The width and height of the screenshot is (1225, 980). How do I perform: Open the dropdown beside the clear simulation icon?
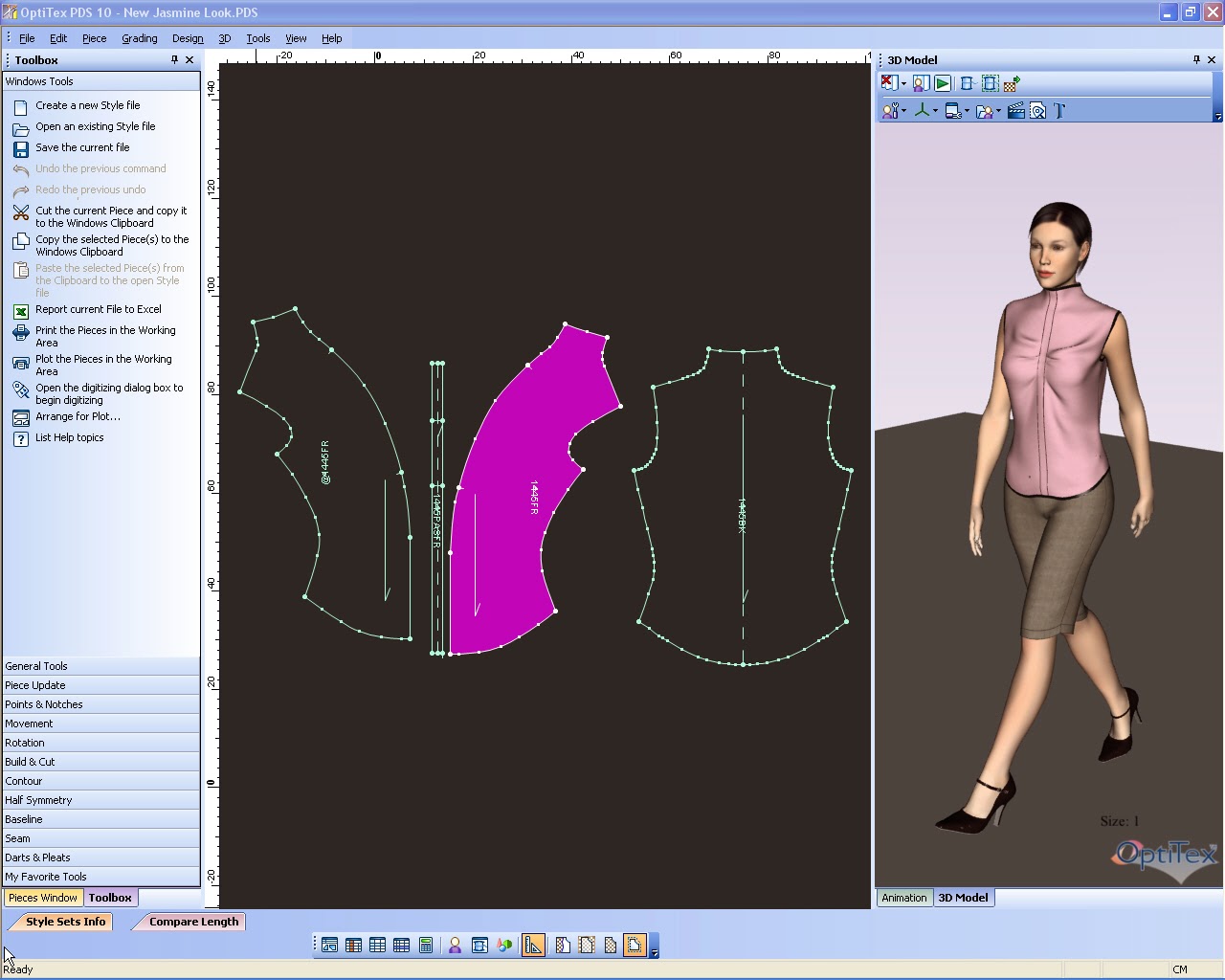click(x=903, y=83)
